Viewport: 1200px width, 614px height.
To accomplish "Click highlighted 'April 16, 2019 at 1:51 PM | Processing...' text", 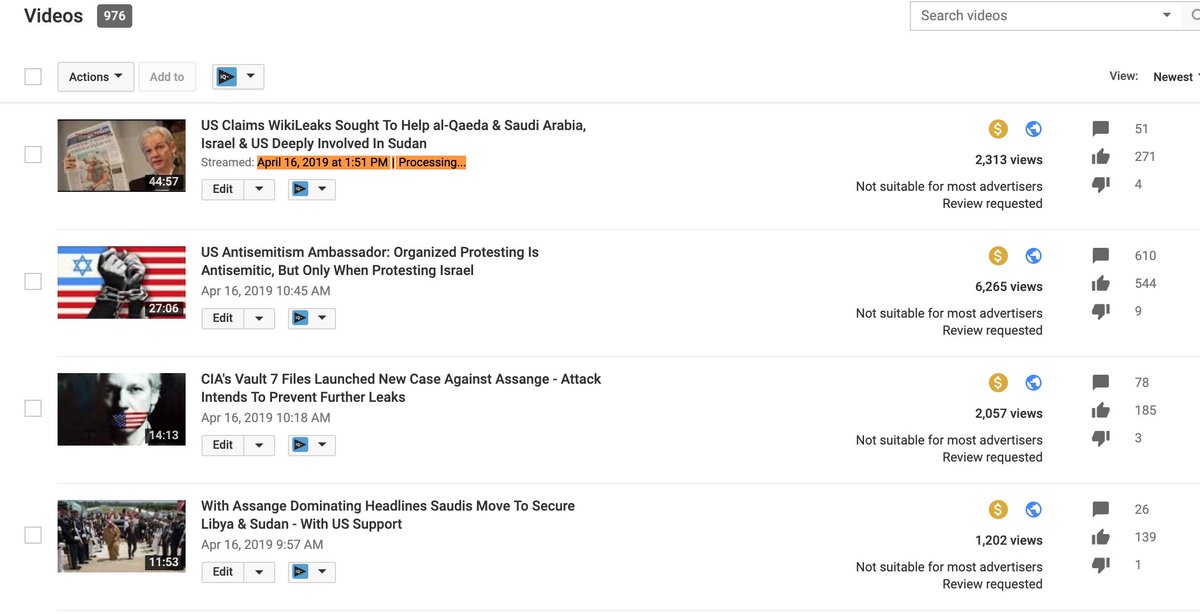I will (x=361, y=162).
